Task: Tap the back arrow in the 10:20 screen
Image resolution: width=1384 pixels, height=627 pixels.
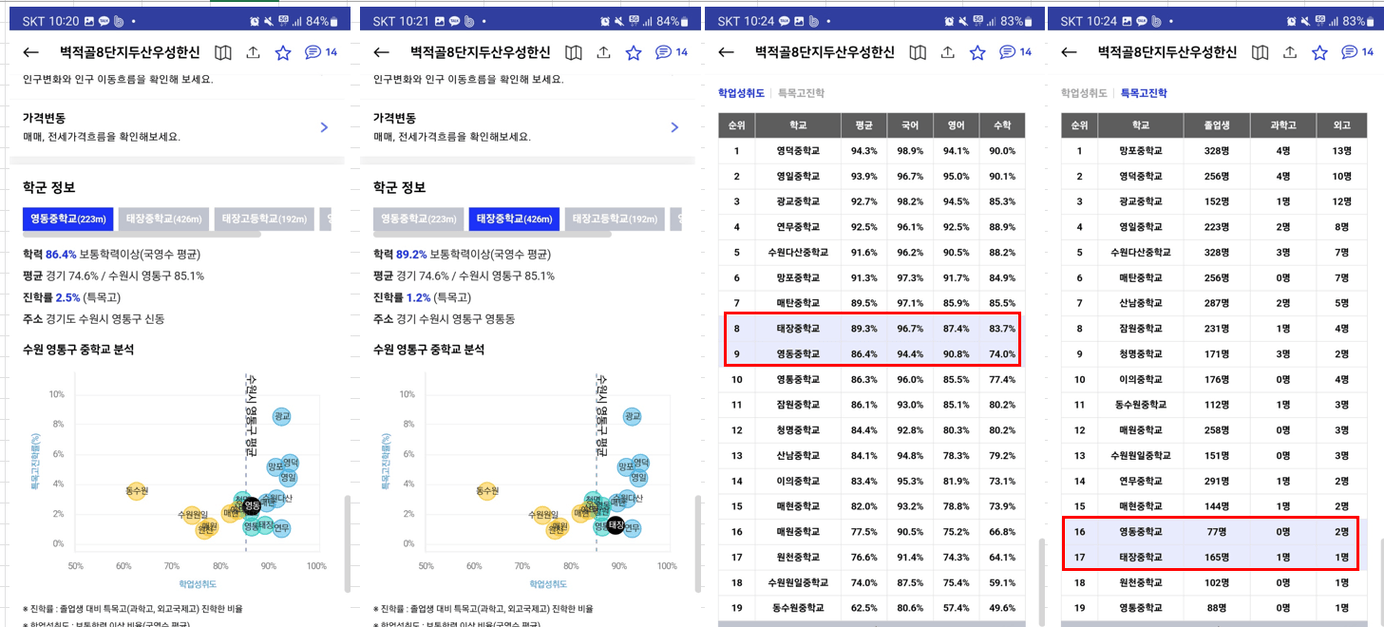Action: click(31, 53)
